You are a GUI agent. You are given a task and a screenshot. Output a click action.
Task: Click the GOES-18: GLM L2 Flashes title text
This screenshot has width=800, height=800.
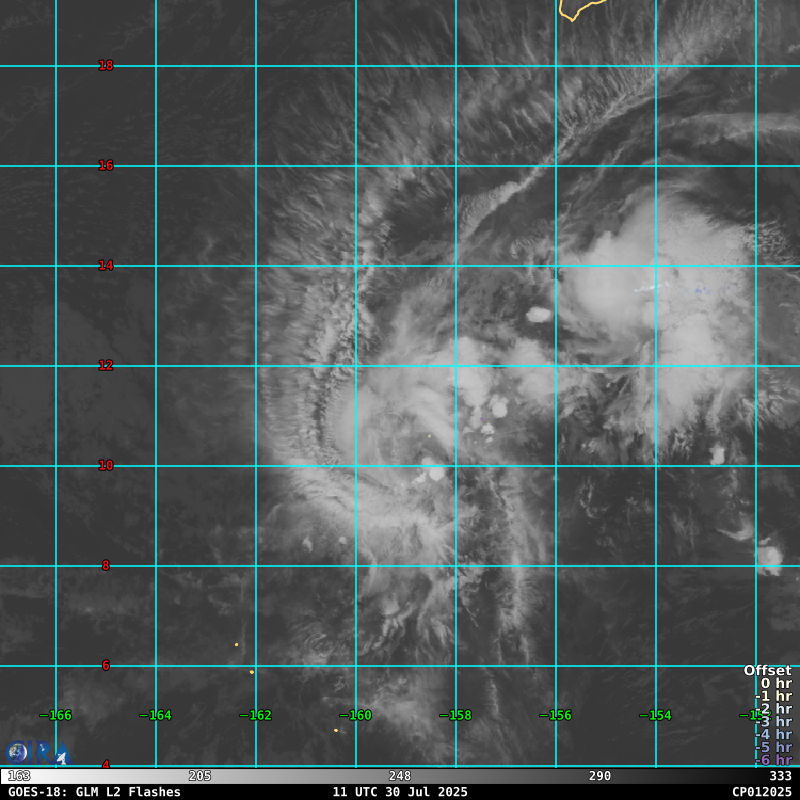pos(94,792)
